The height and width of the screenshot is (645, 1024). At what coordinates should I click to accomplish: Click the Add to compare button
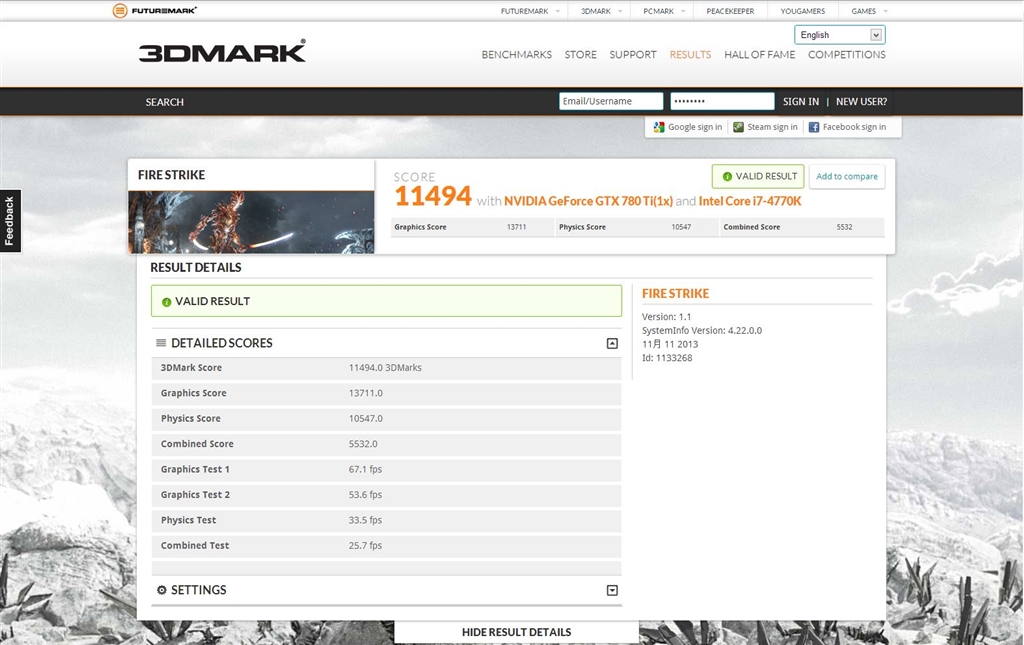pyautogui.click(x=847, y=176)
